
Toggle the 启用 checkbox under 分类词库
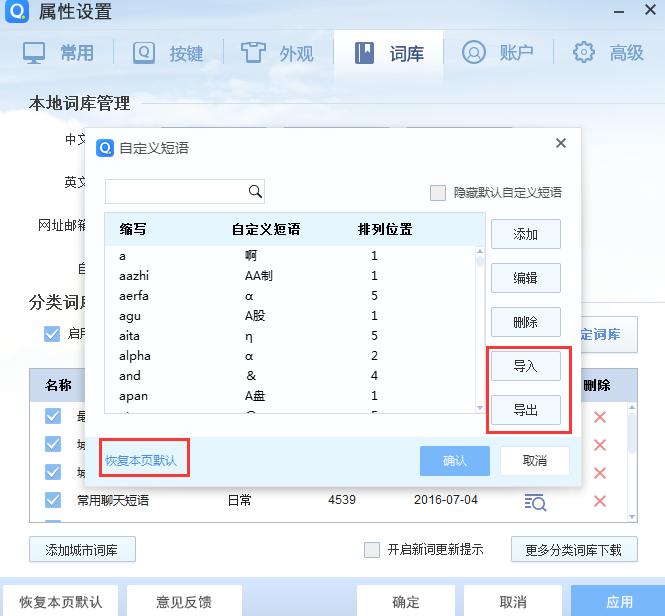[x=52, y=334]
